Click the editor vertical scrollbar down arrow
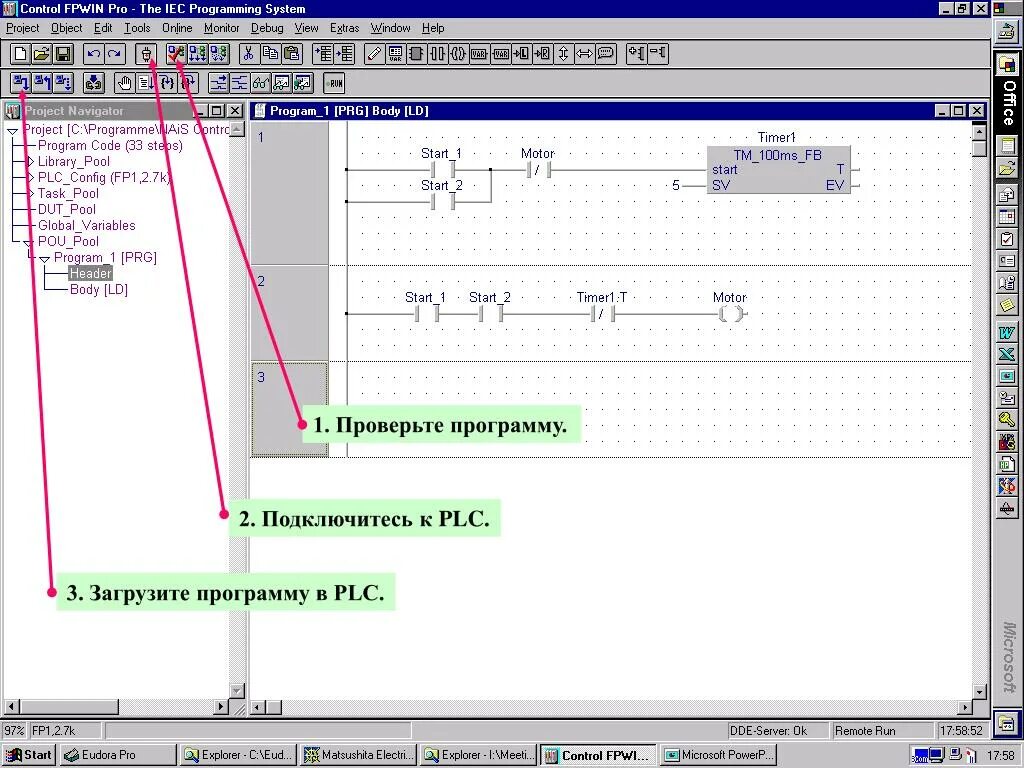The width and height of the screenshot is (1024, 768). pos(978,692)
